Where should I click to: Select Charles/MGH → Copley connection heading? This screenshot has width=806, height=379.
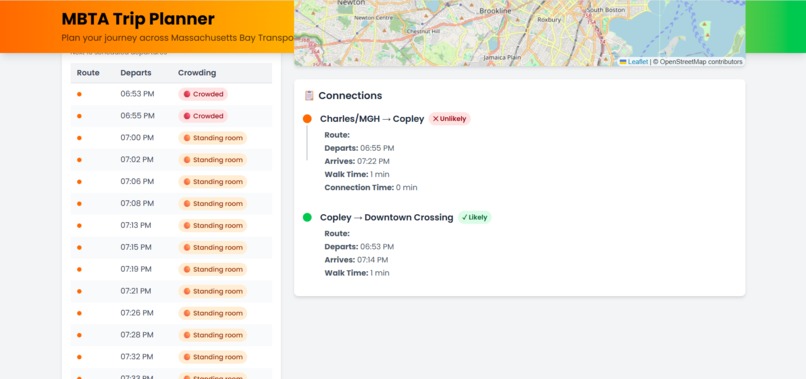click(x=372, y=119)
